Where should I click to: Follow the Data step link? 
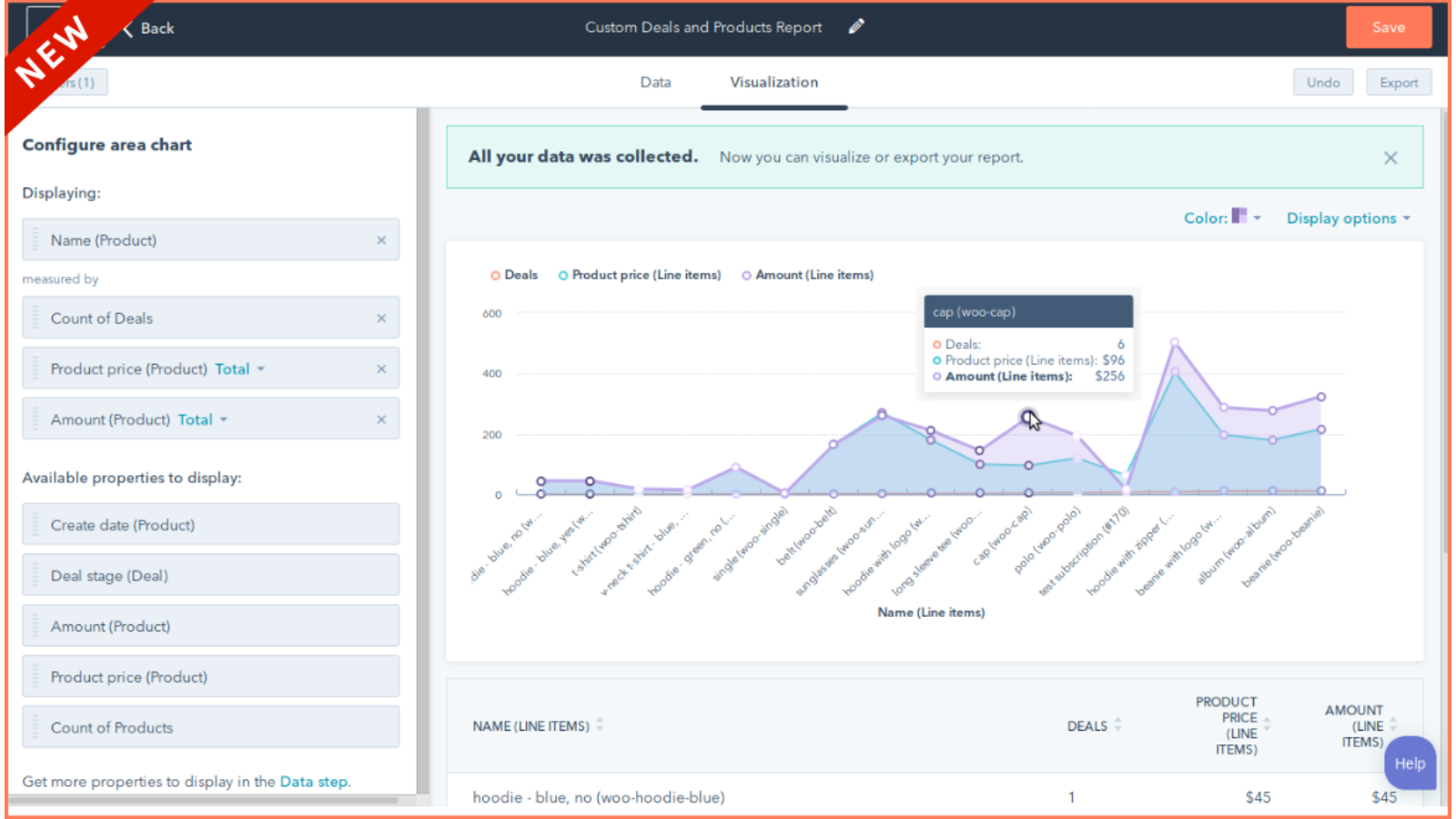(313, 782)
